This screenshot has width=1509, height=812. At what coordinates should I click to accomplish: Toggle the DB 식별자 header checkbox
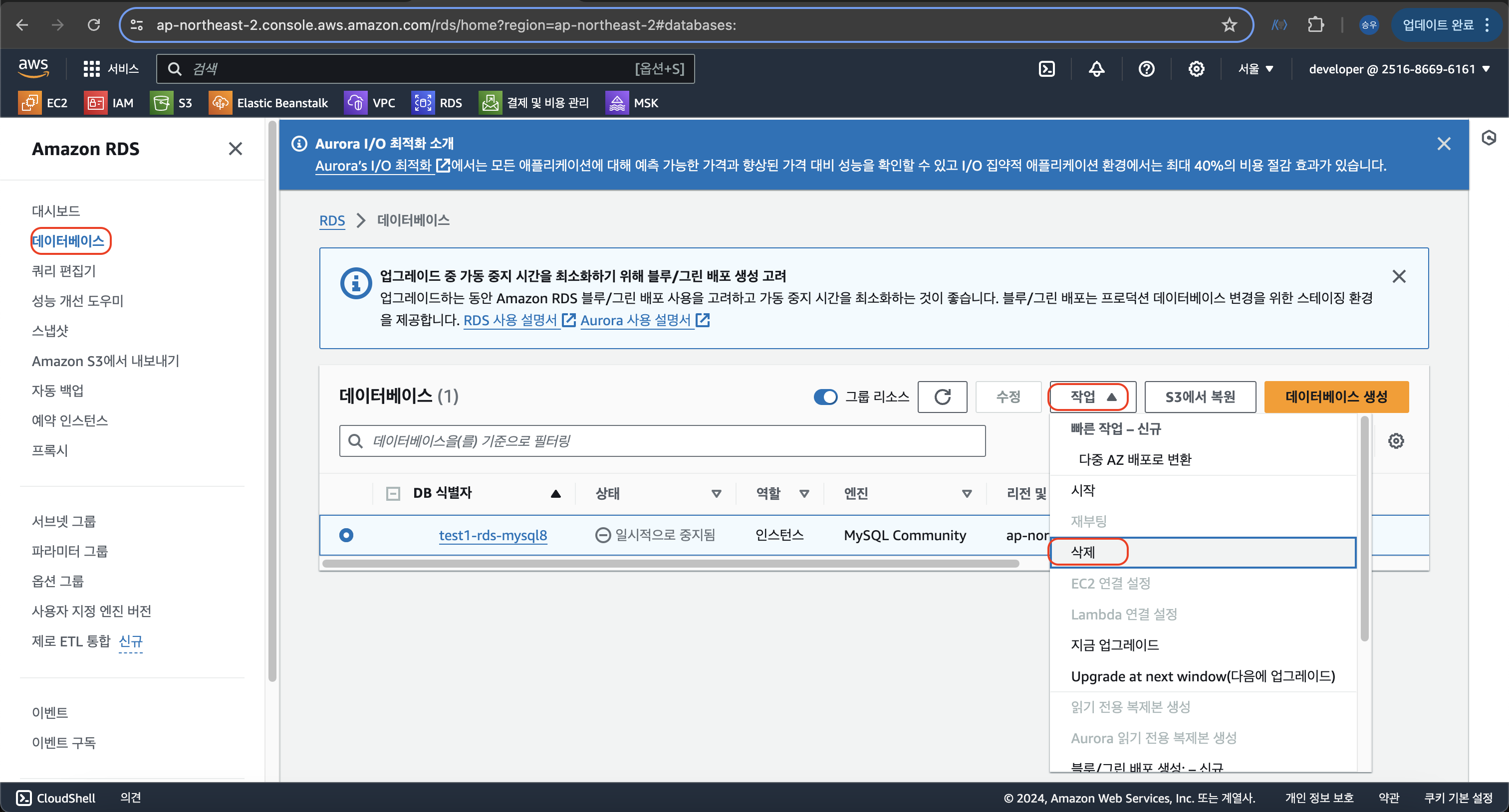(393, 493)
